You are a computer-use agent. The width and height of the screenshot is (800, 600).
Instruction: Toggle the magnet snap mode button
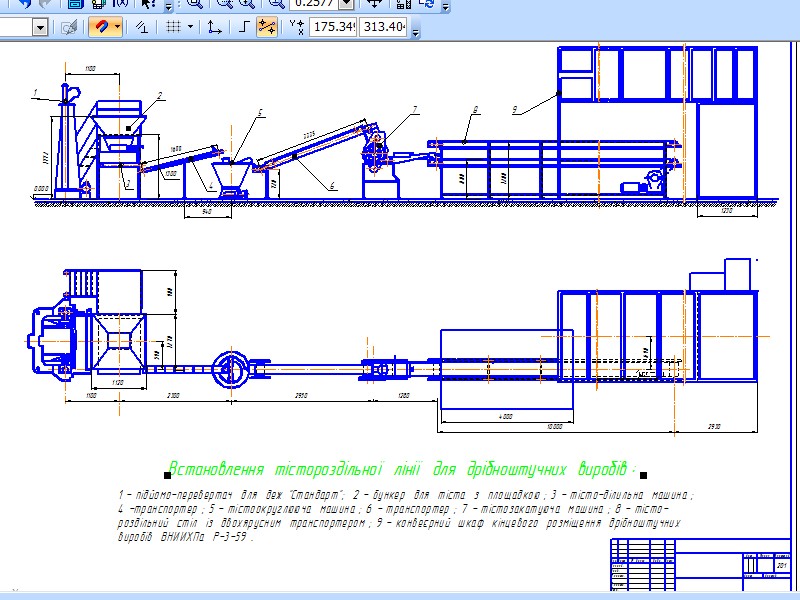[x=102, y=27]
